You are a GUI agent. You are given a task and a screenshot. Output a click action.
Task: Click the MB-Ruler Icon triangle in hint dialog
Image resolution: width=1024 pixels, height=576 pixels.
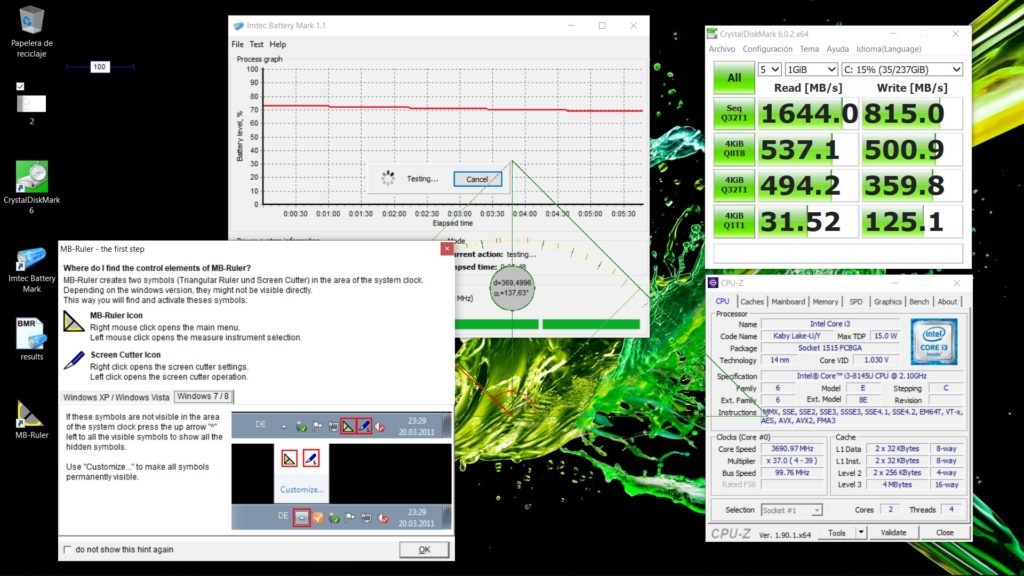[x=73, y=321]
